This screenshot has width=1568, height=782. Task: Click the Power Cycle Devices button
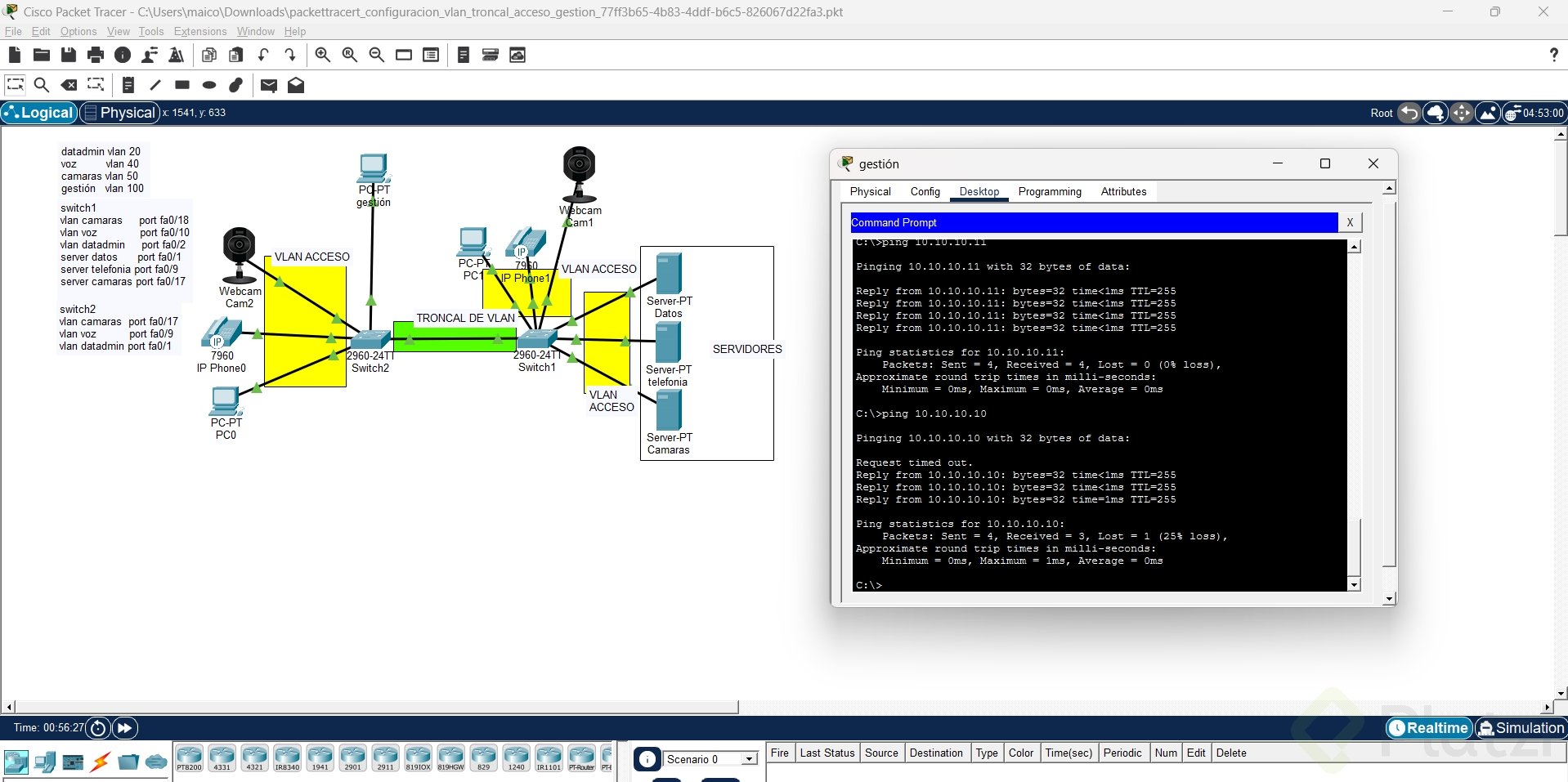(98, 727)
